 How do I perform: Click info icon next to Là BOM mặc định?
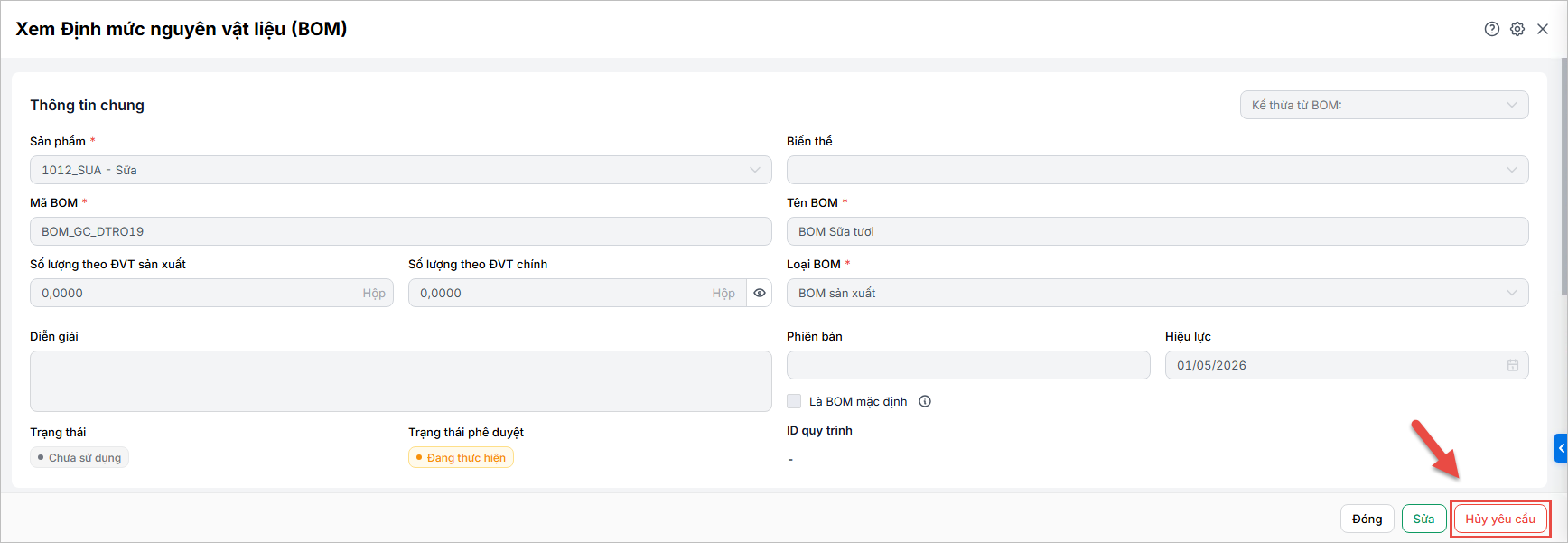925,401
